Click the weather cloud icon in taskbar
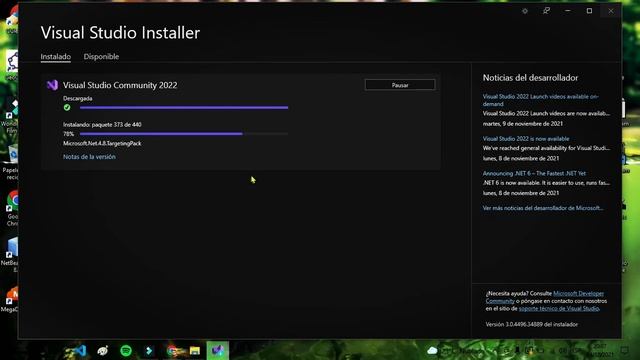Screen dimensions: 640x360 click(x=432, y=351)
